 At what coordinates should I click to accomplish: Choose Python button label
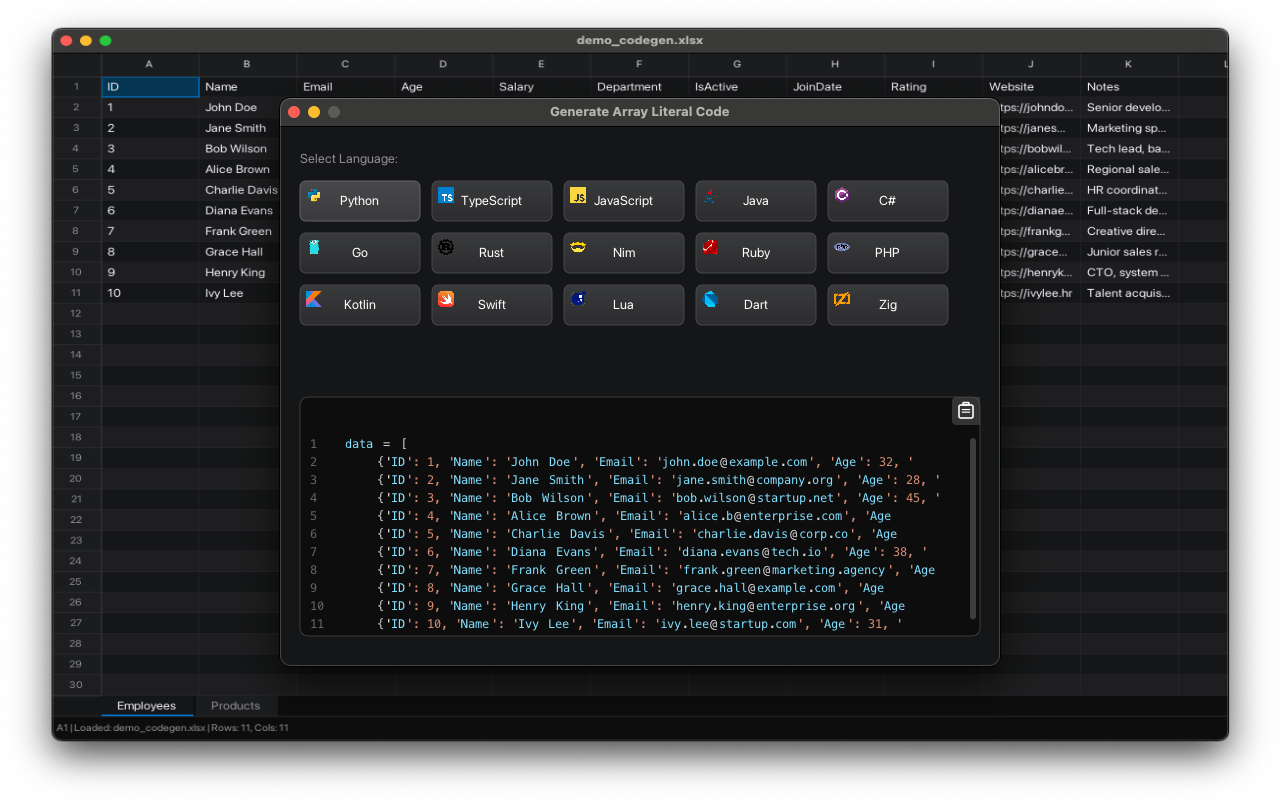[359, 201]
